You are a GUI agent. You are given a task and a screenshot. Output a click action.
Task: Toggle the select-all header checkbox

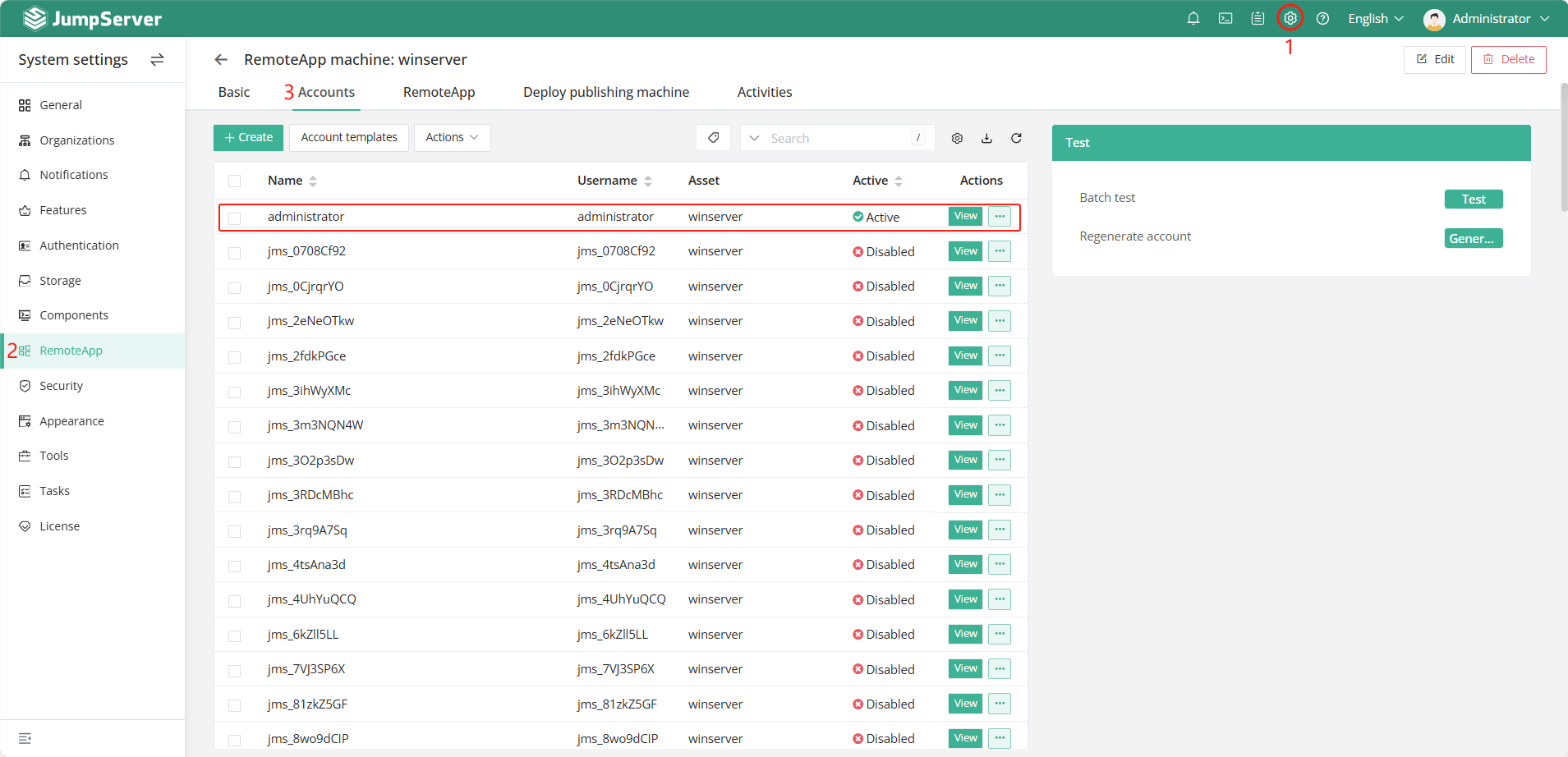(235, 181)
